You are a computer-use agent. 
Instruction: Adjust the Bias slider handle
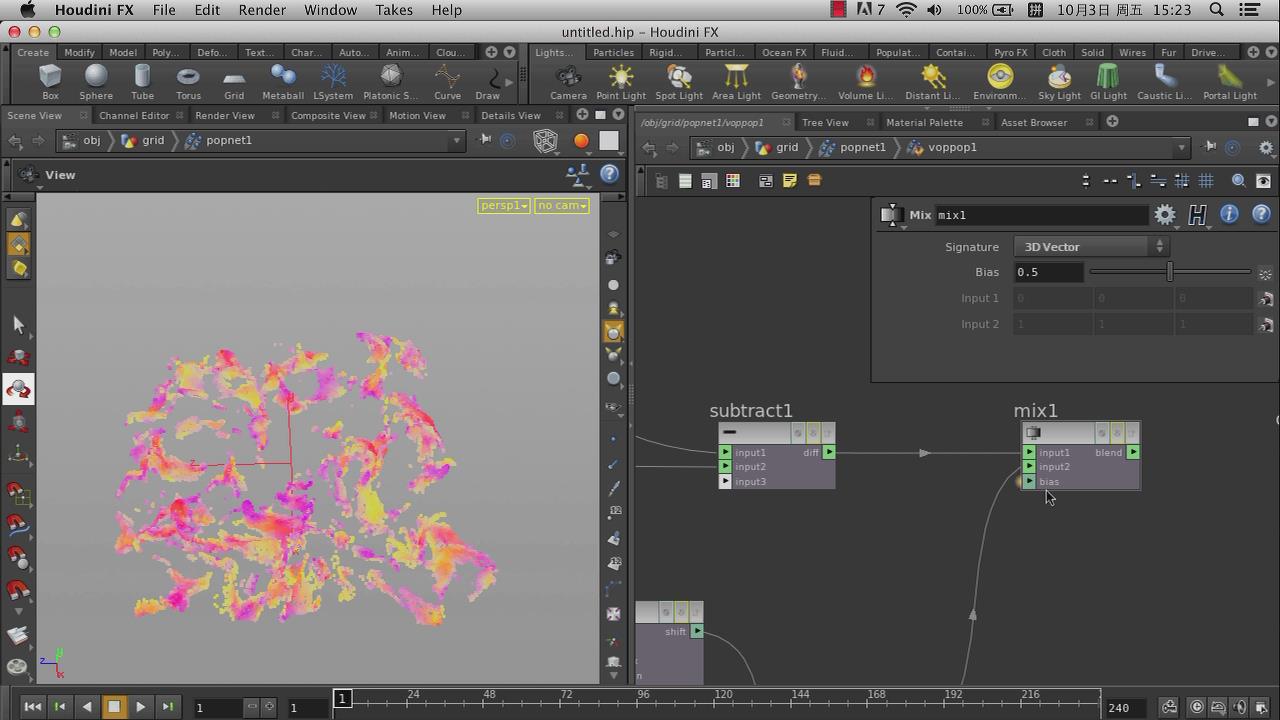1169,272
